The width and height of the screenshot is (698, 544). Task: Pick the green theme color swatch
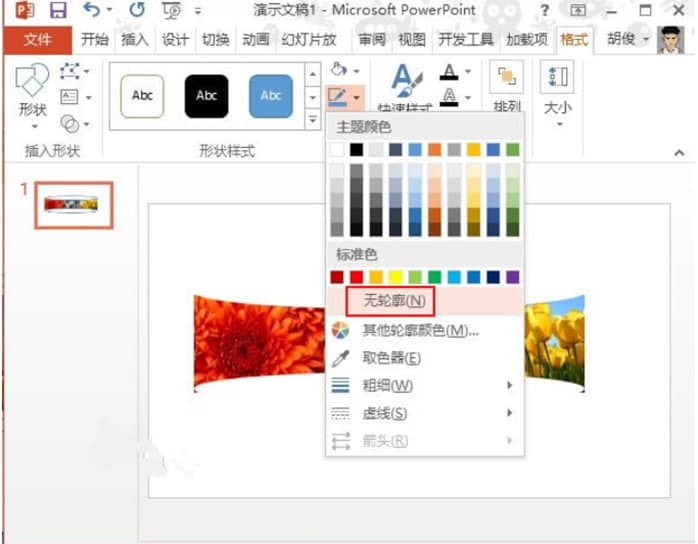pos(513,150)
